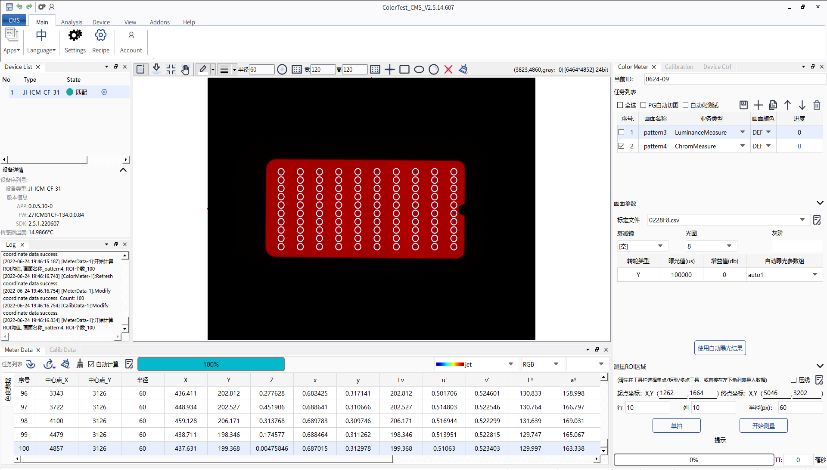Move task up with the up arrow
827x470 pixels.
(787, 105)
